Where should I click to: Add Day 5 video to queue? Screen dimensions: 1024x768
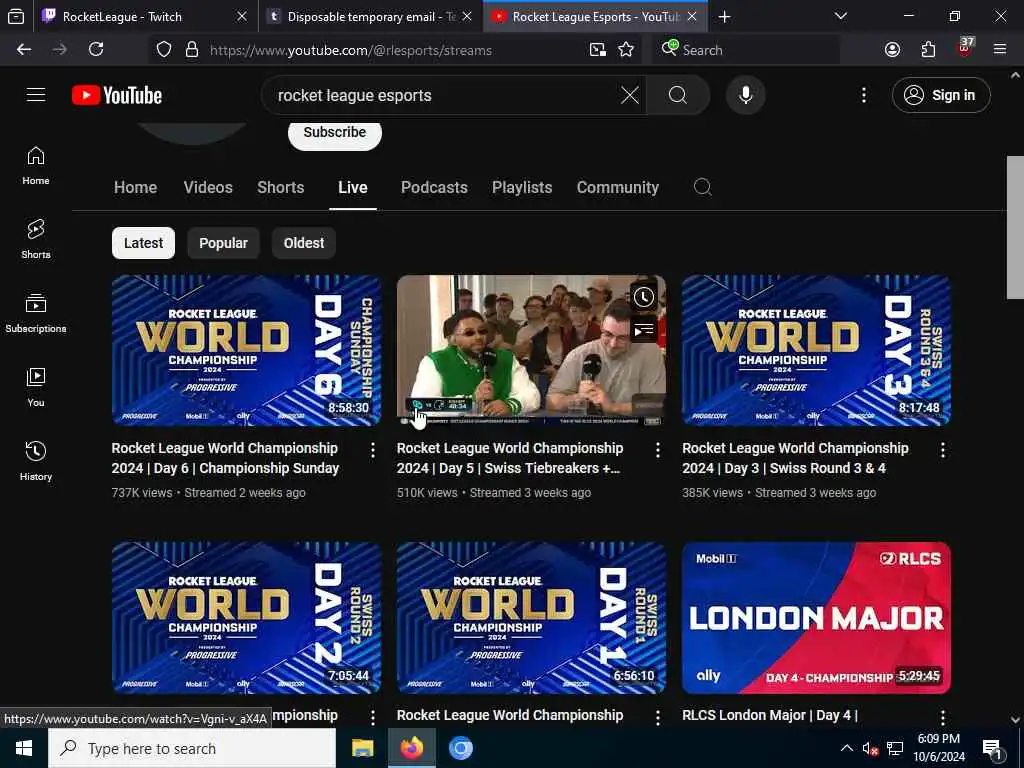pos(643,330)
